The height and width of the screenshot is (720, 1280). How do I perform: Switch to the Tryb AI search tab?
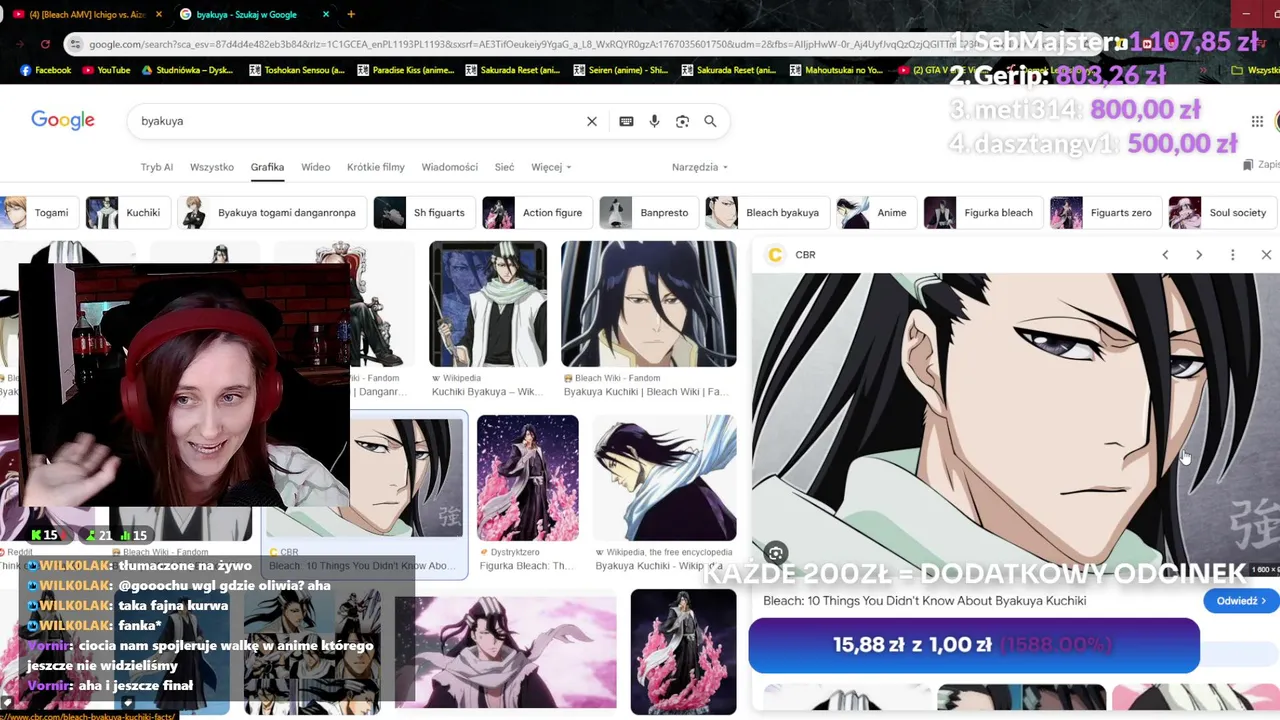coord(157,167)
